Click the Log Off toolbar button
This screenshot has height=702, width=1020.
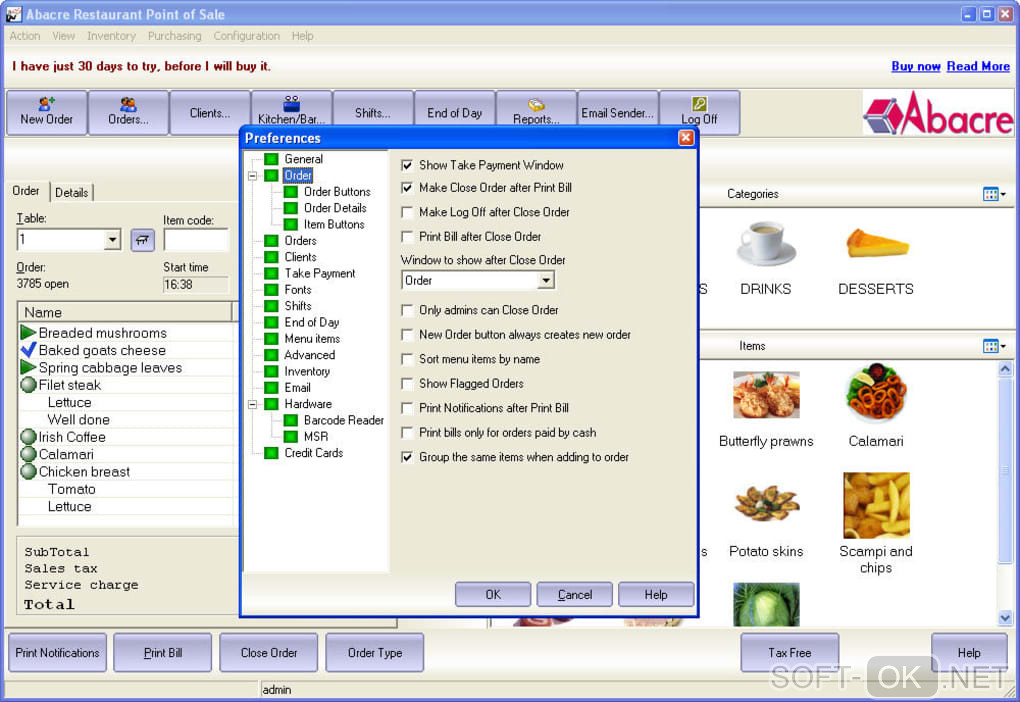(x=699, y=113)
